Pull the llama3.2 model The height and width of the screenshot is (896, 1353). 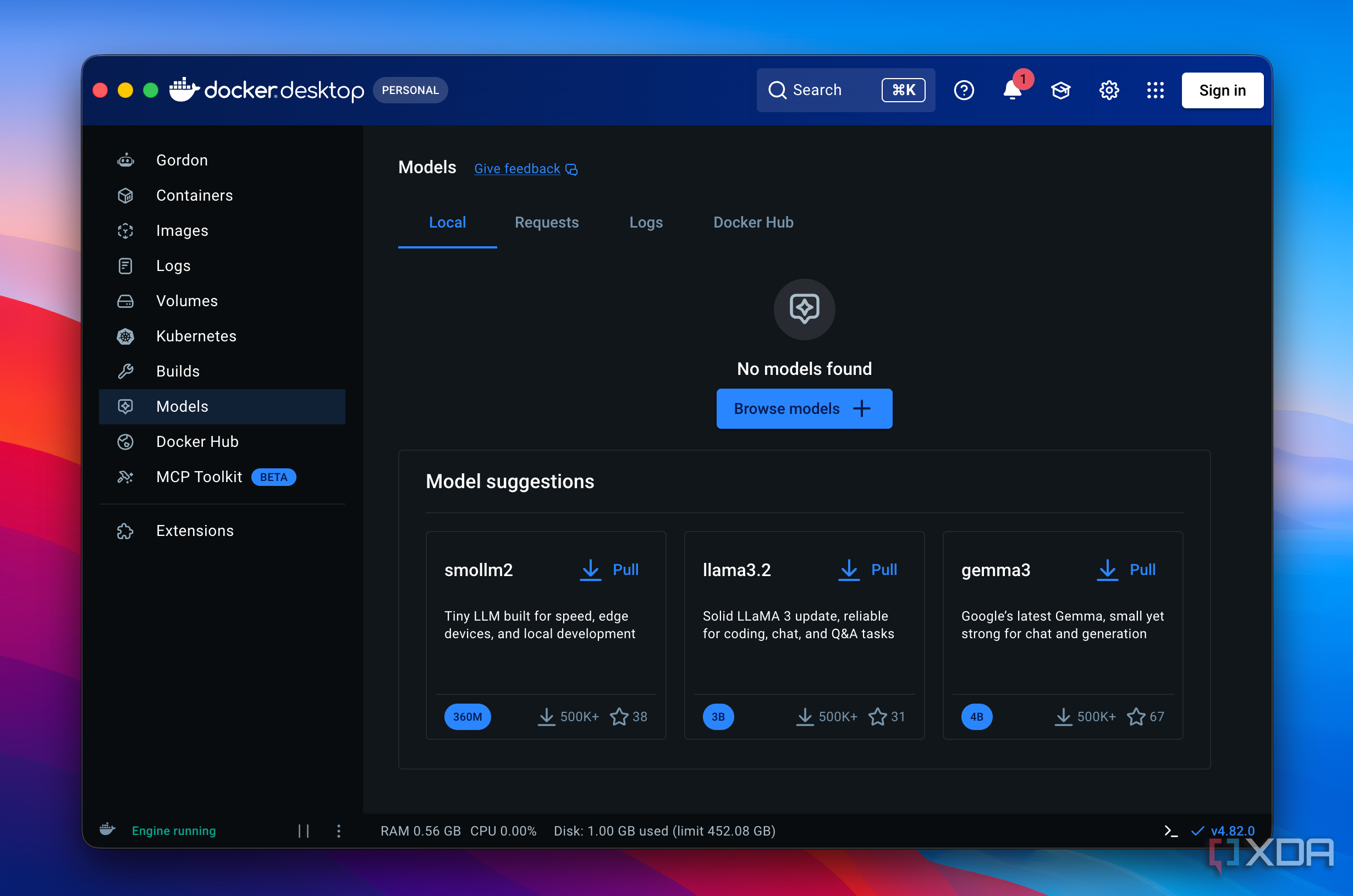pyautogui.click(x=868, y=569)
